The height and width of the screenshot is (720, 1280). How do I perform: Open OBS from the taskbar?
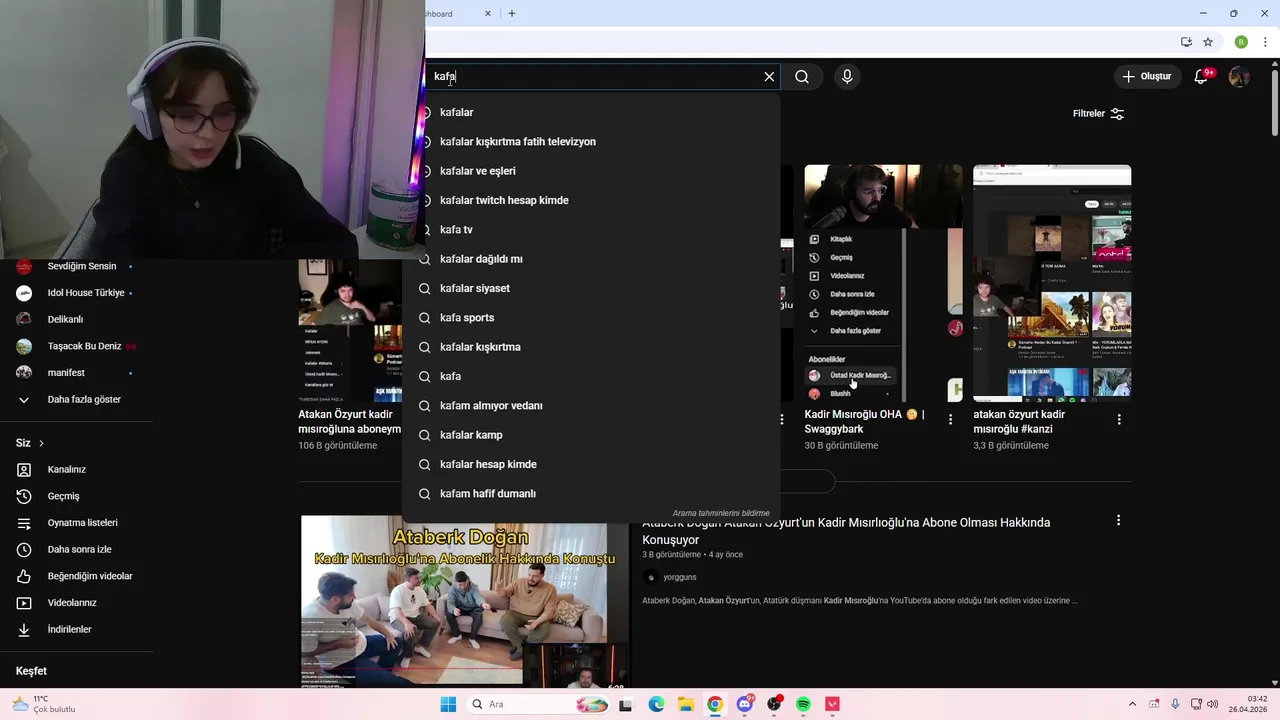point(774,704)
